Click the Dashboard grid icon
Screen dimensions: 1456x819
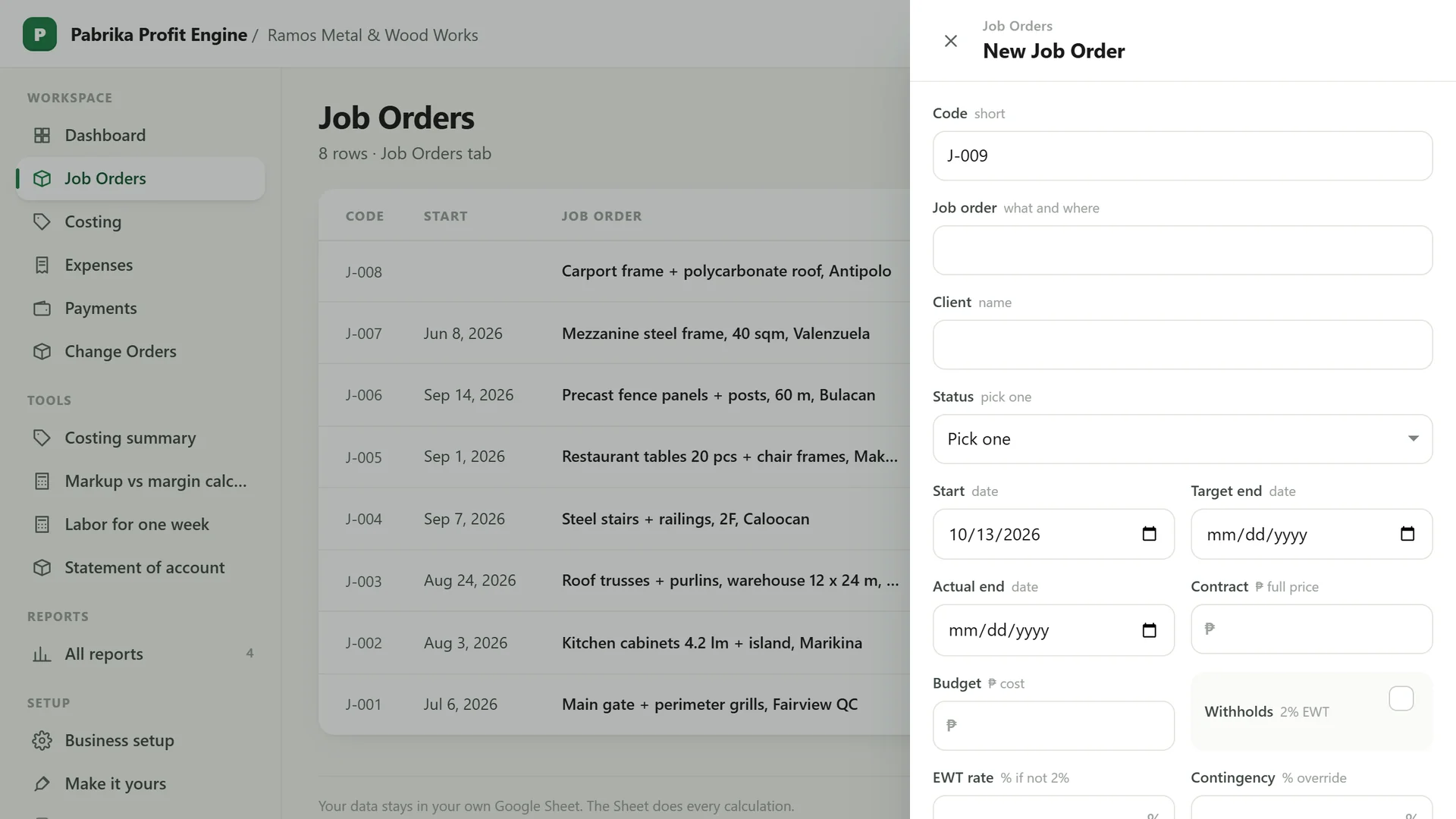pyautogui.click(x=42, y=135)
